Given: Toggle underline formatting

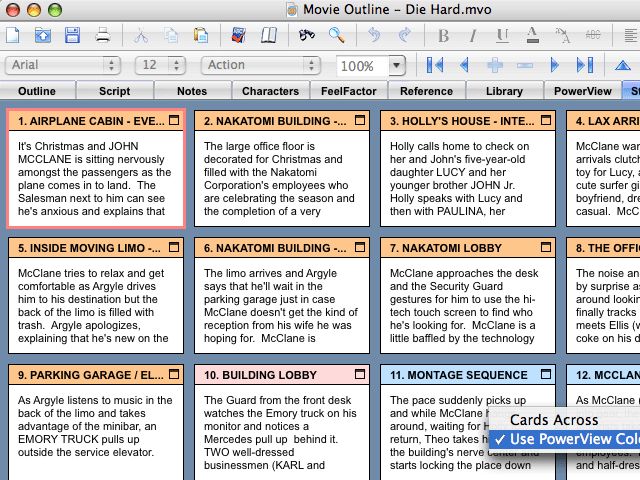Looking at the screenshot, I should 502,36.
